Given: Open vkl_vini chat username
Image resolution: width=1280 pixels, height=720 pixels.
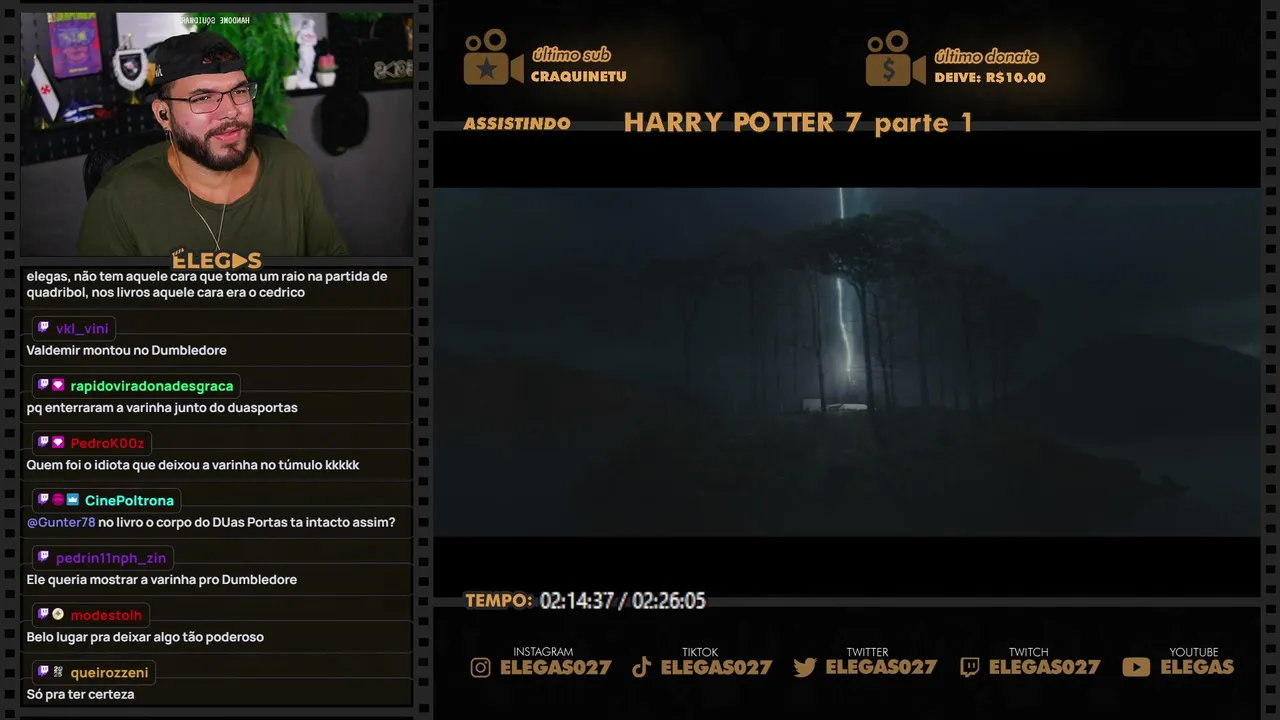Looking at the screenshot, I should click(x=82, y=329).
